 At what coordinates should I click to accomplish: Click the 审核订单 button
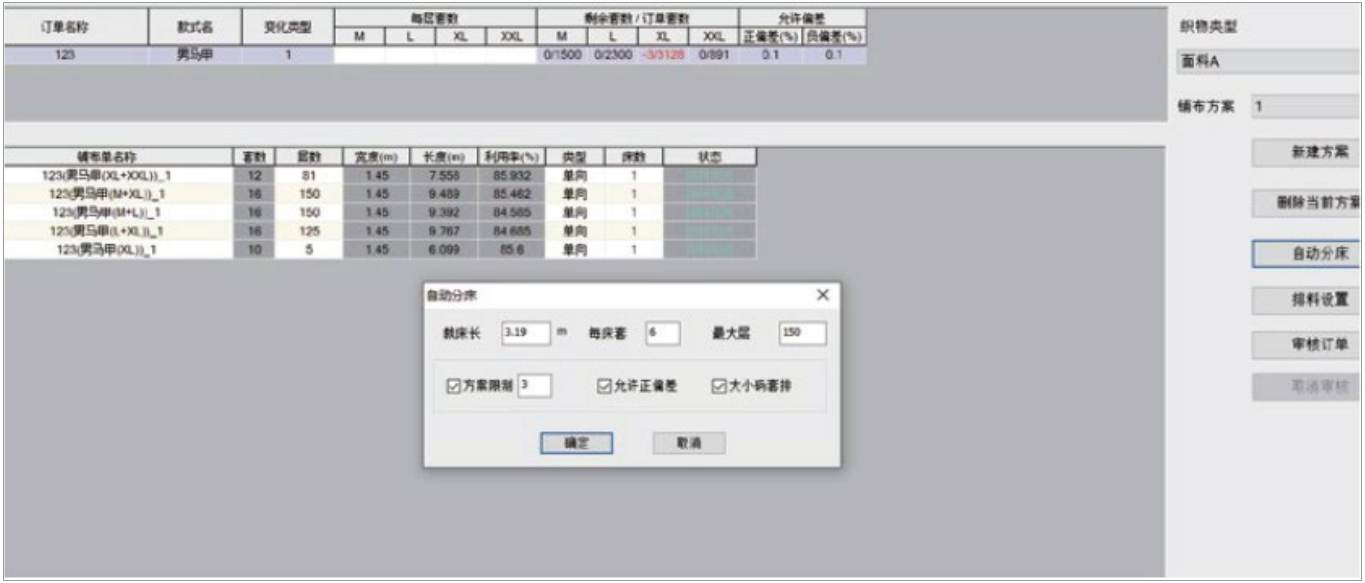coord(1308,345)
